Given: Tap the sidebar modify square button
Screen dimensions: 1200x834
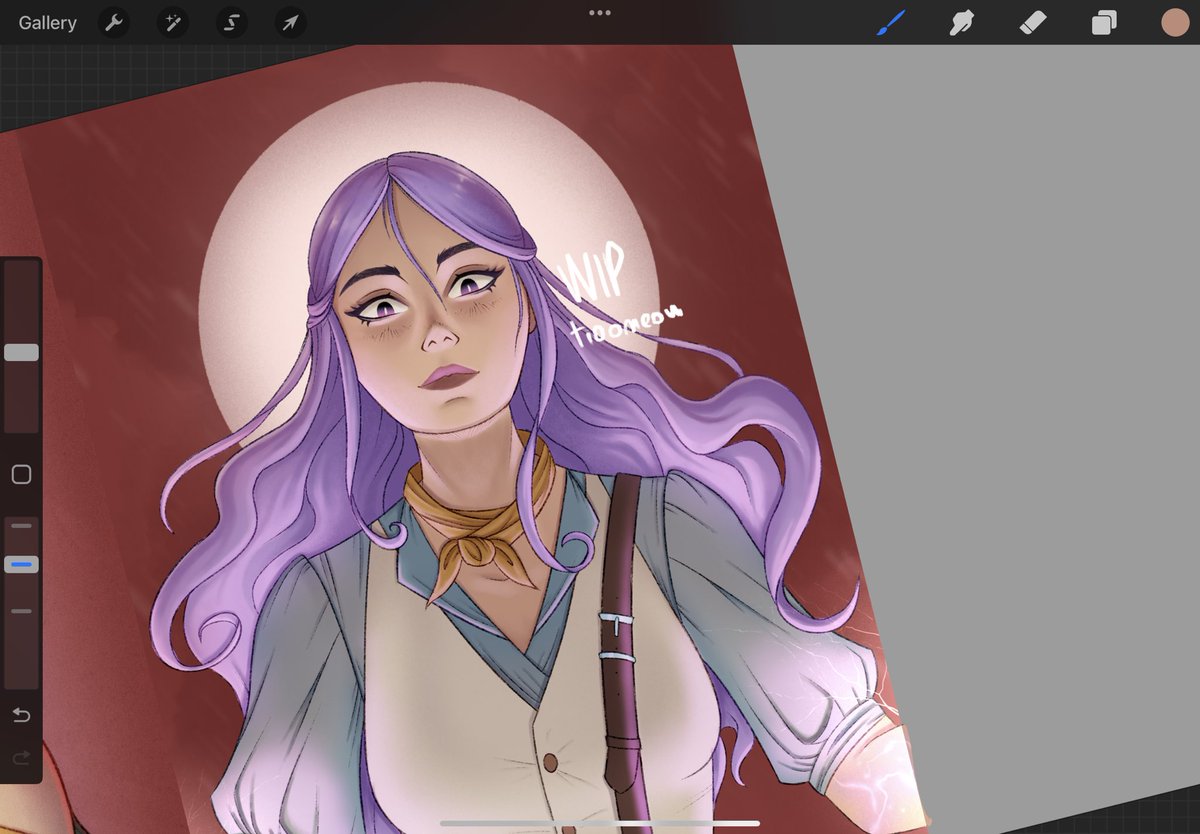Looking at the screenshot, I should click(x=21, y=475).
